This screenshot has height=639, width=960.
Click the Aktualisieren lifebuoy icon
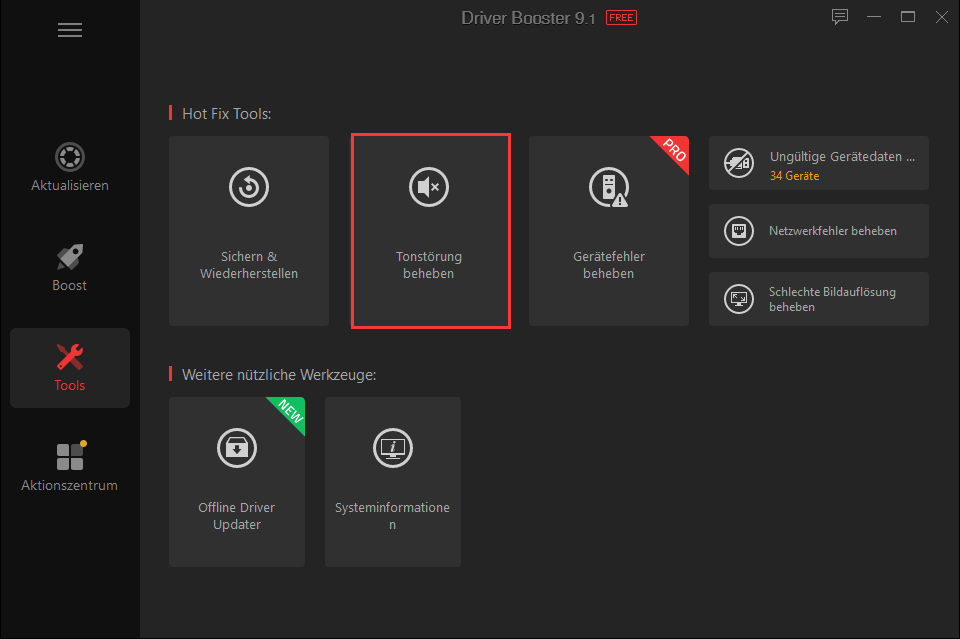click(x=70, y=157)
